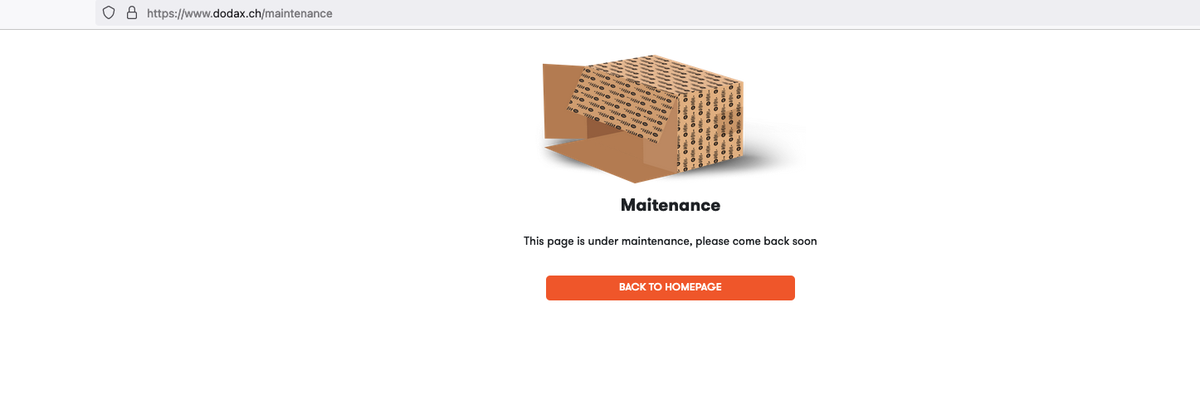Screen dimensions: 1200x405
Task: Click the Maitenance heading
Action: tap(670, 205)
